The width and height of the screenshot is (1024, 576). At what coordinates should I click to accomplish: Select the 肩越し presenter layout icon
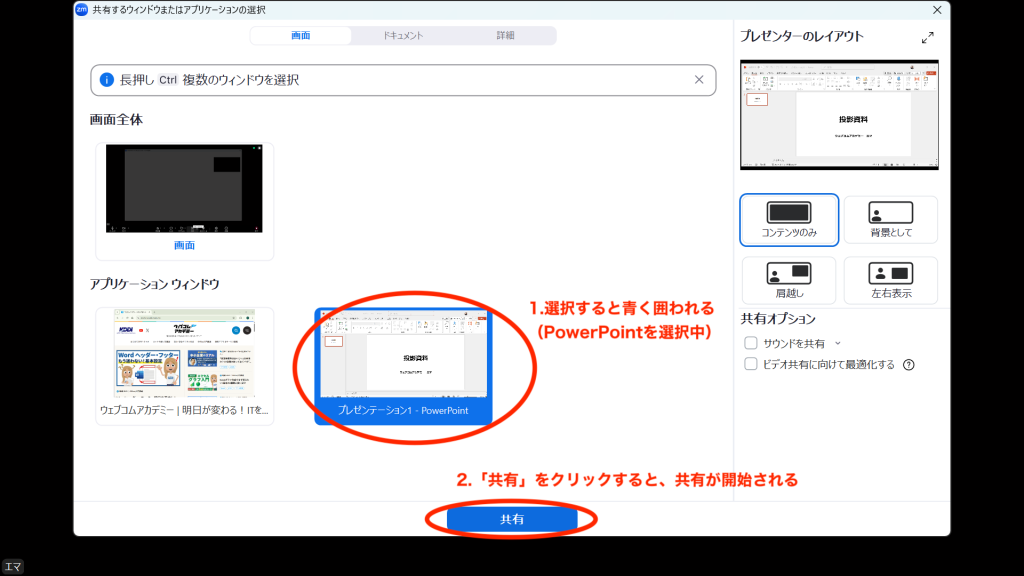click(x=787, y=280)
